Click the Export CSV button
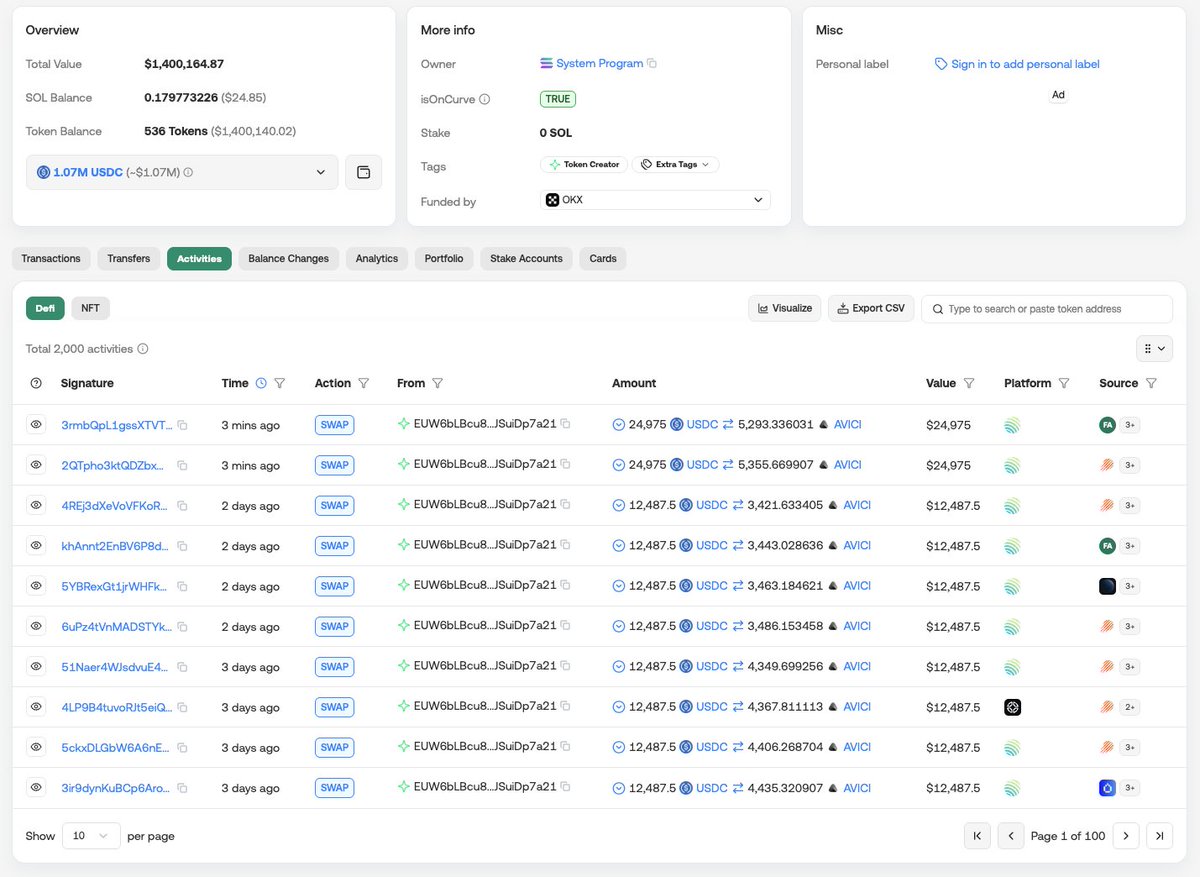1200x877 pixels. coord(870,308)
